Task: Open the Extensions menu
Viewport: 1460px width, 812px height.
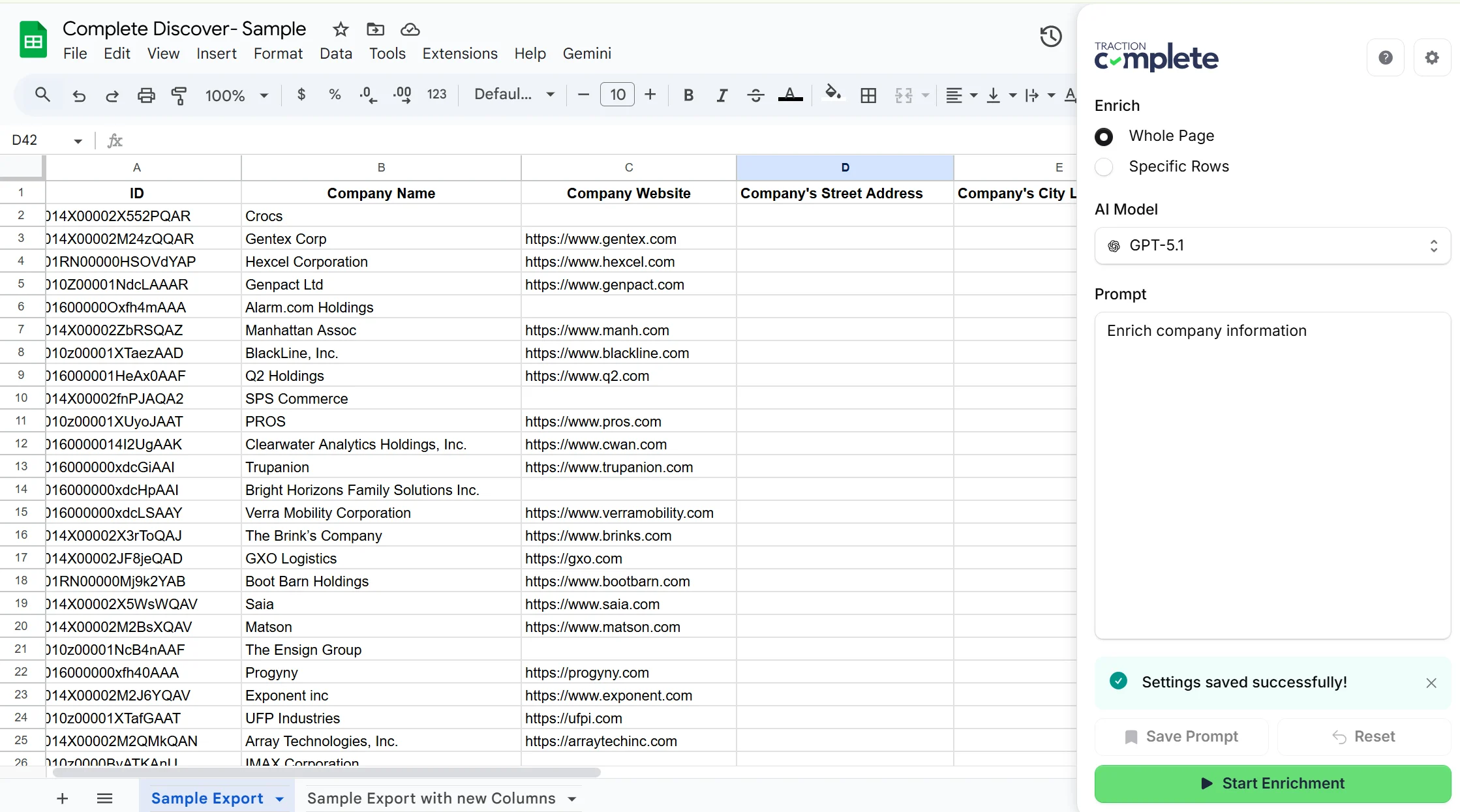Action: tap(459, 53)
